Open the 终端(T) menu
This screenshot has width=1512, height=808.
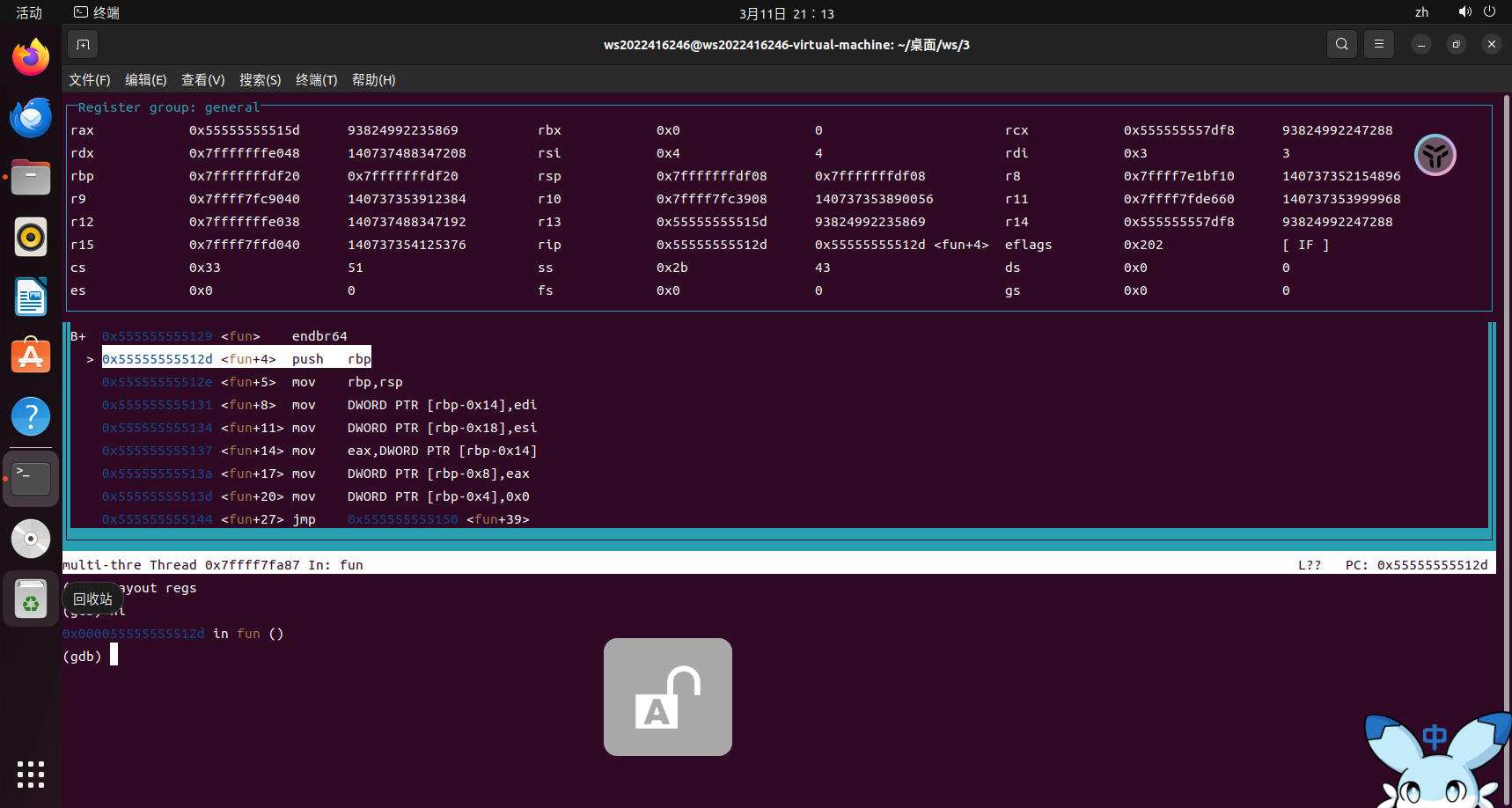(x=316, y=80)
